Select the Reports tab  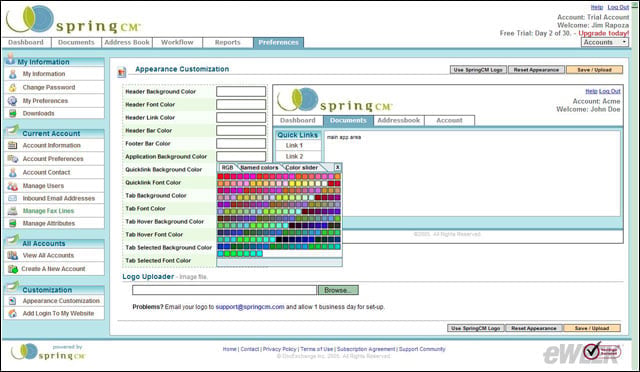pos(227,42)
